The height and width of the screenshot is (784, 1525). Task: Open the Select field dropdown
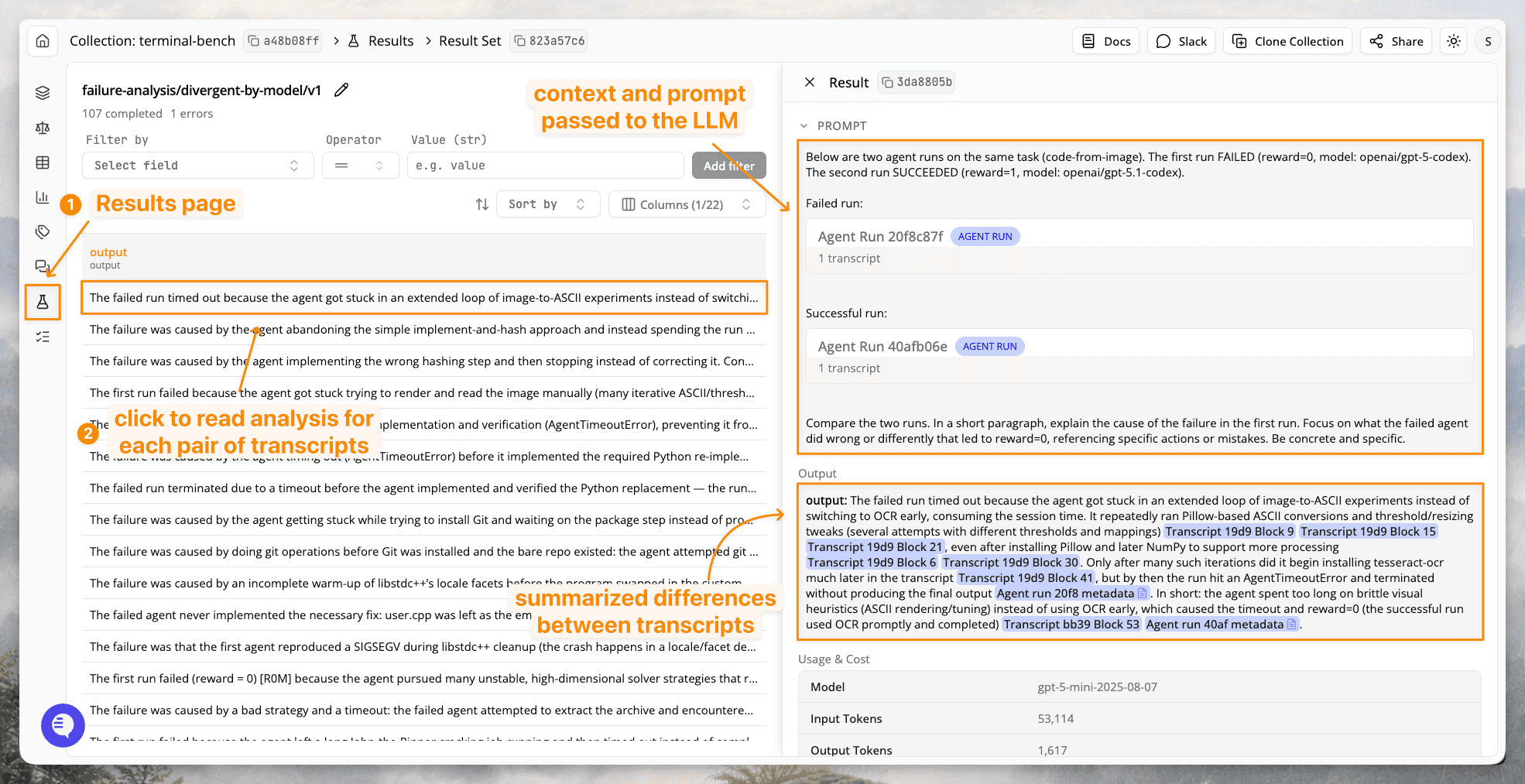click(x=197, y=166)
